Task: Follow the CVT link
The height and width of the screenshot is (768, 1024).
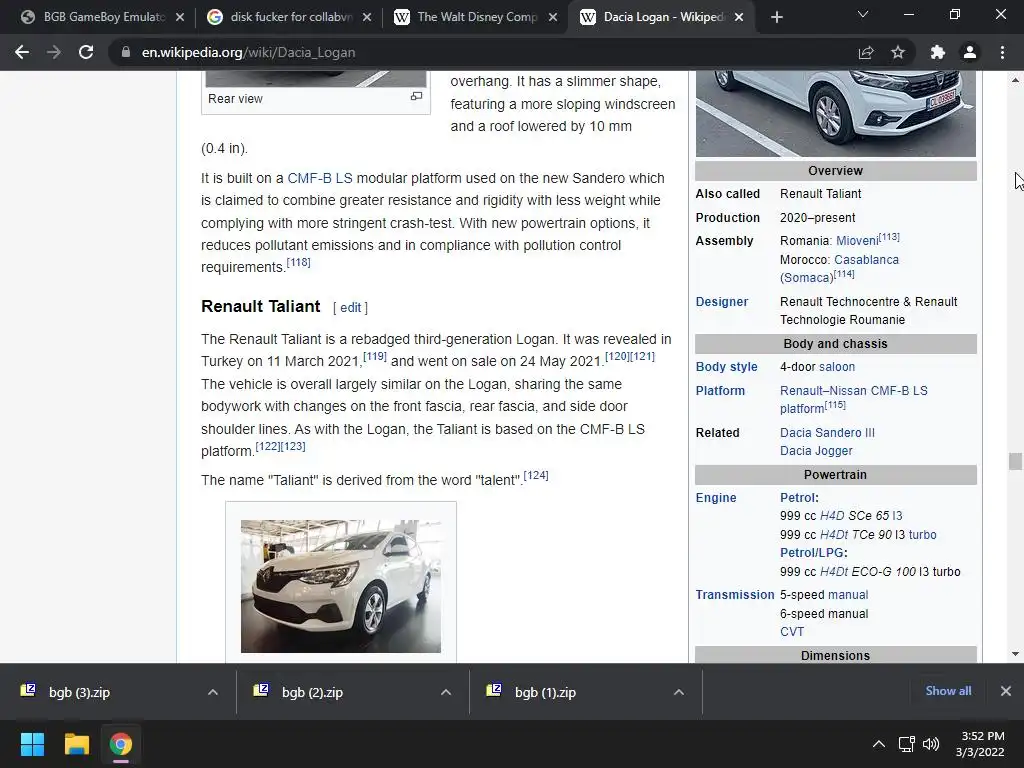Action: [792, 632]
